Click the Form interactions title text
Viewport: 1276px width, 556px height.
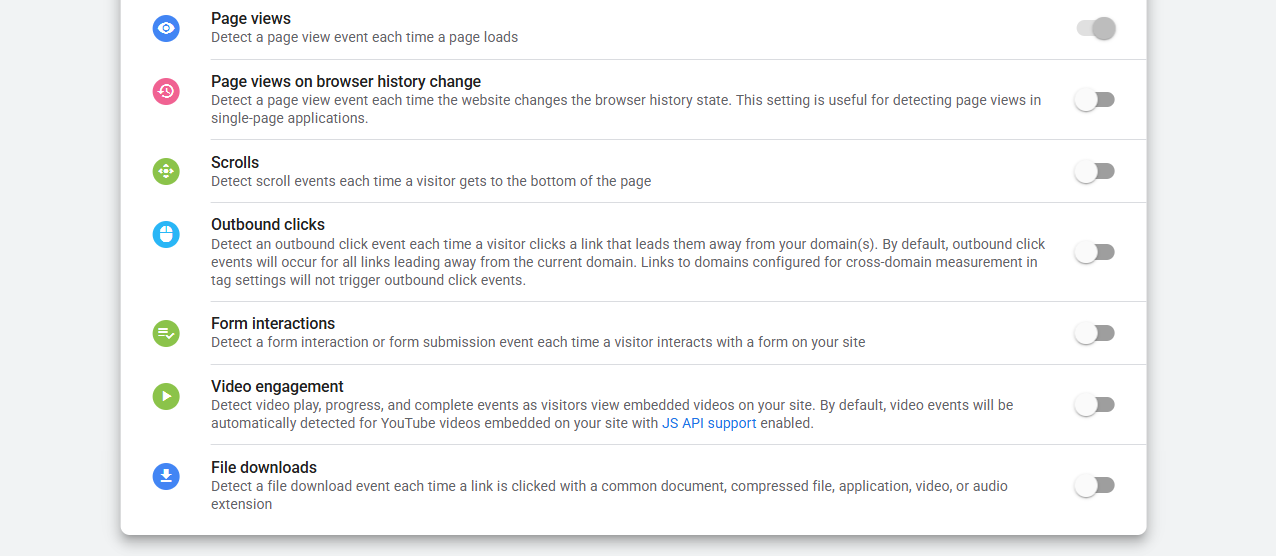coord(273,323)
